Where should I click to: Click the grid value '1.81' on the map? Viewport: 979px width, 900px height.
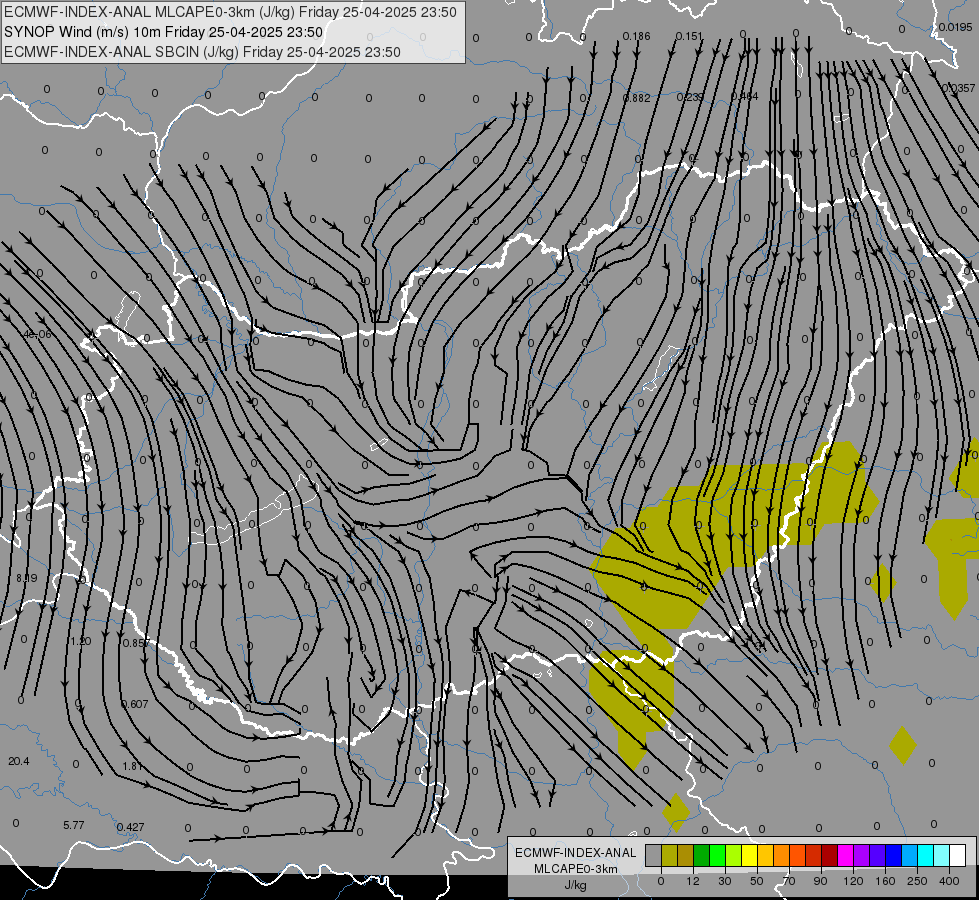[x=132, y=766]
